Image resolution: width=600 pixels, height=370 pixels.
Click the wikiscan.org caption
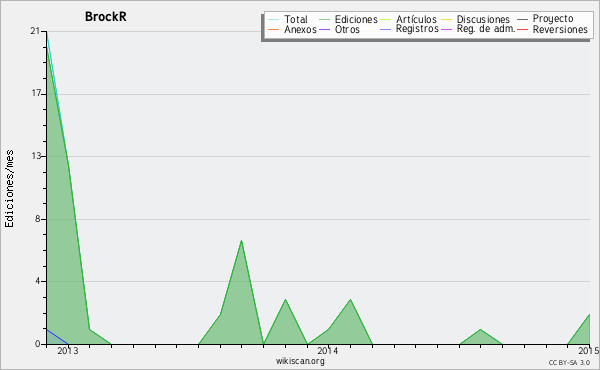300,361
